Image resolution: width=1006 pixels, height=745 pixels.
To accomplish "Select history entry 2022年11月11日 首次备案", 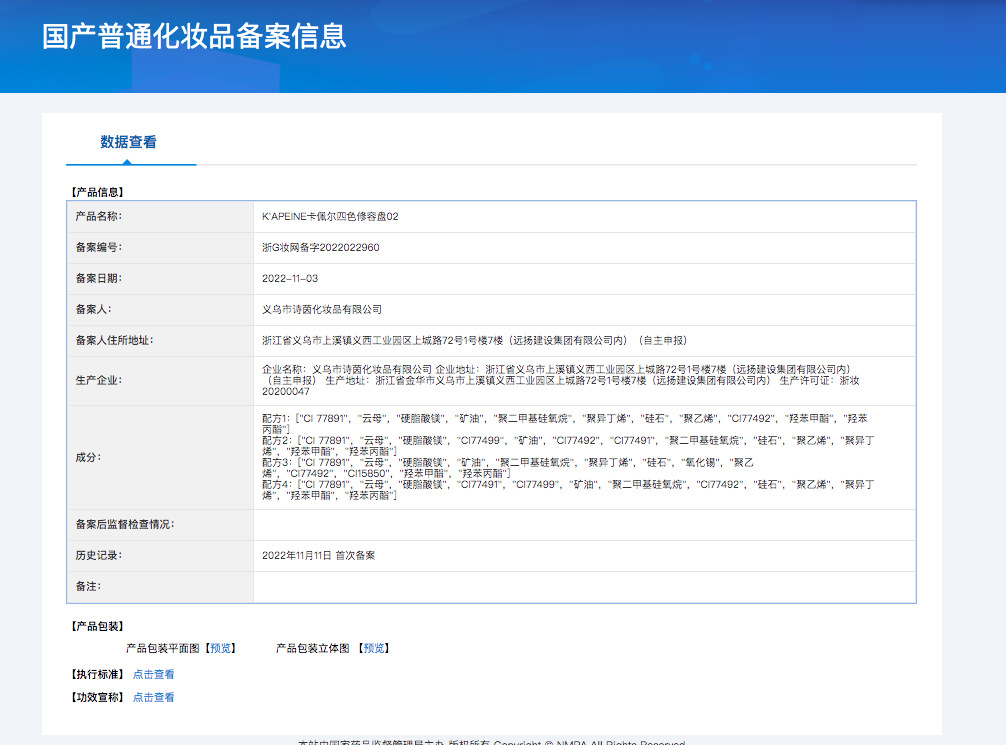I will pyautogui.click(x=318, y=555).
